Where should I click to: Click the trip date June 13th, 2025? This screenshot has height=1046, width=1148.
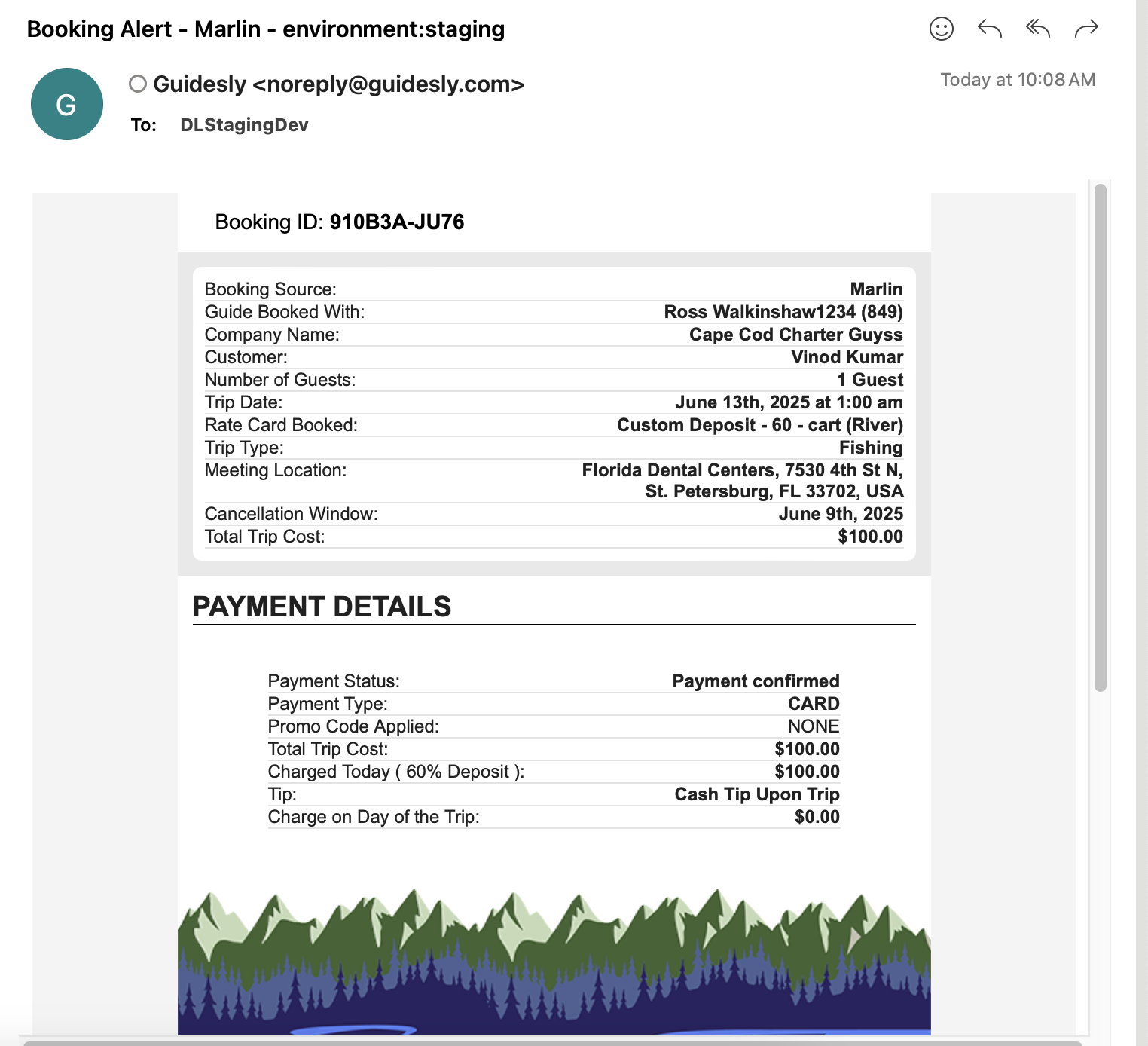788,402
